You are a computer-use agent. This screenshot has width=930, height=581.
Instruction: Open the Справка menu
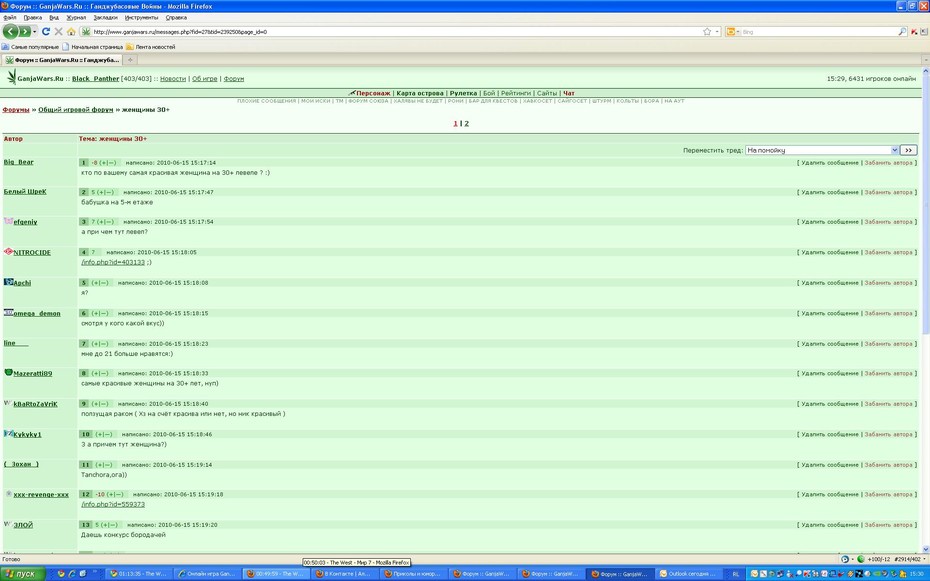tap(176, 18)
